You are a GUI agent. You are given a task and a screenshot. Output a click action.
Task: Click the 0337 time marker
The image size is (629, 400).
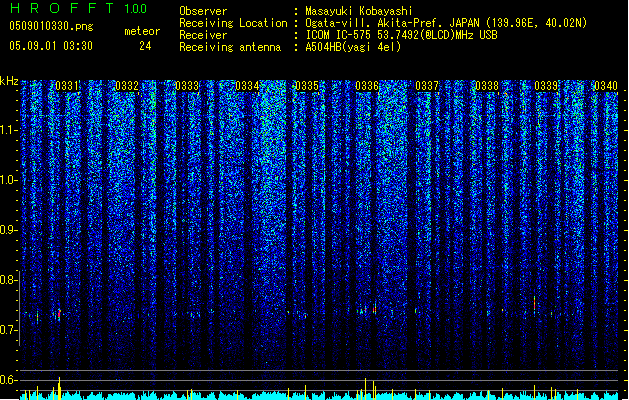pos(427,86)
